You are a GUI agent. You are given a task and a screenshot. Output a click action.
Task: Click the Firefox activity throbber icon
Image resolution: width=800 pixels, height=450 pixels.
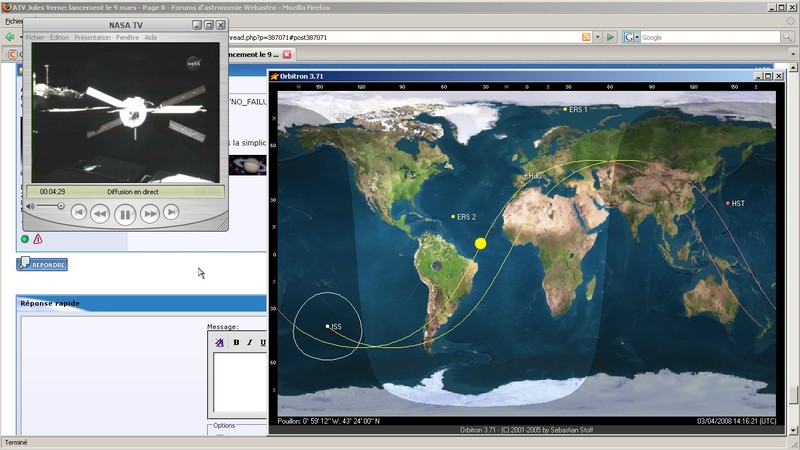791,21
